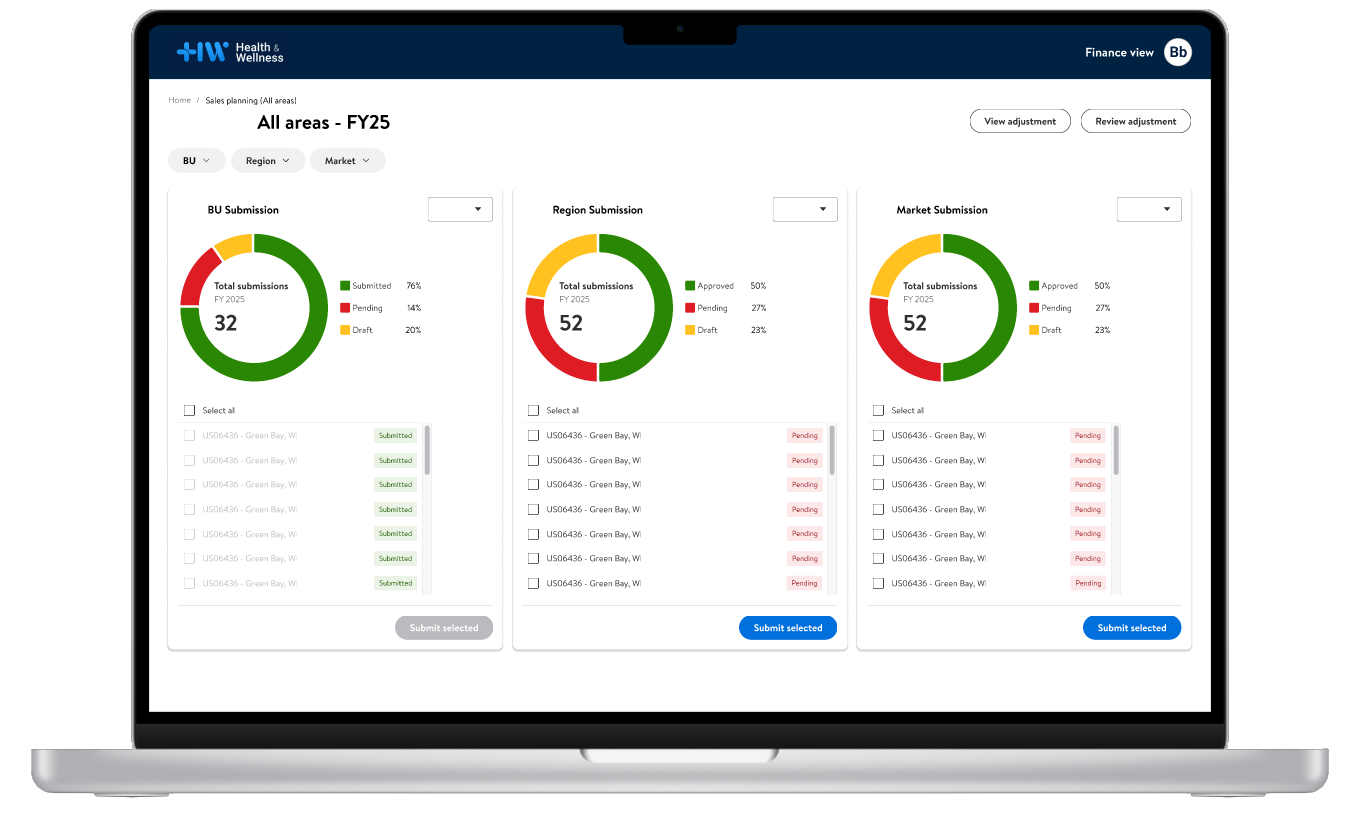Open the Market filter dropdown
1360x818 pixels.
pyautogui.click(x=347, y=161)
